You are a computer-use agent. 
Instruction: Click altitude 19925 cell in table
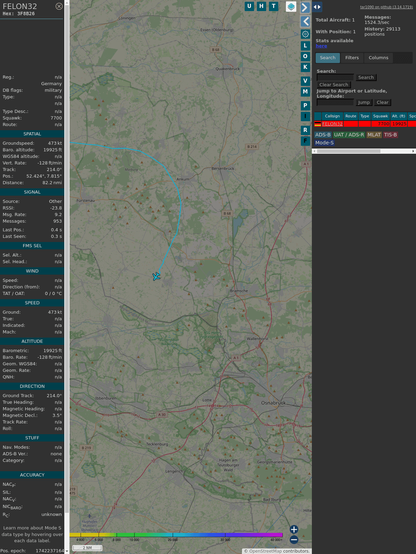[x=399, y=124]
